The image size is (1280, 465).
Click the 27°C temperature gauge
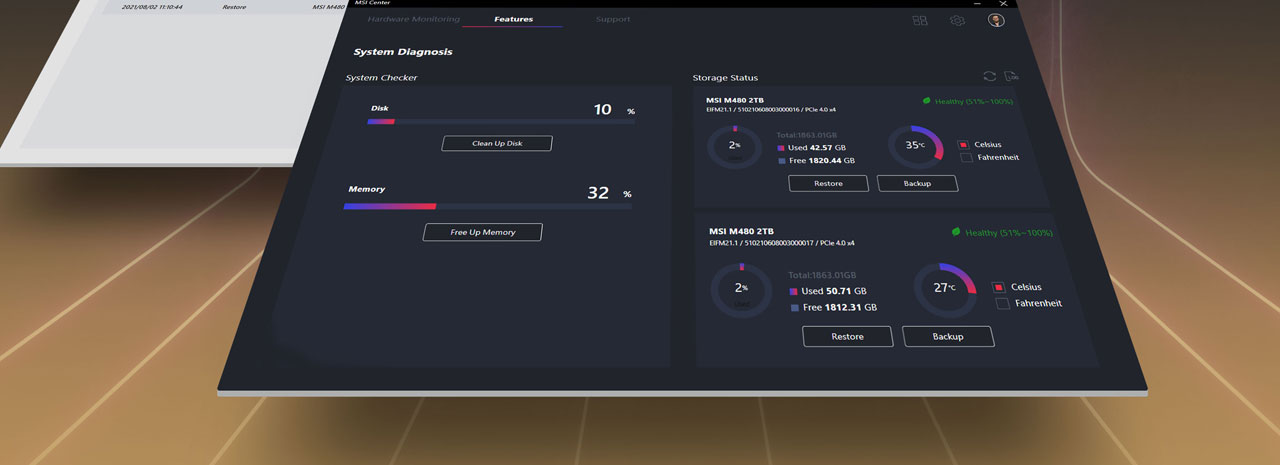pos(945,290)
